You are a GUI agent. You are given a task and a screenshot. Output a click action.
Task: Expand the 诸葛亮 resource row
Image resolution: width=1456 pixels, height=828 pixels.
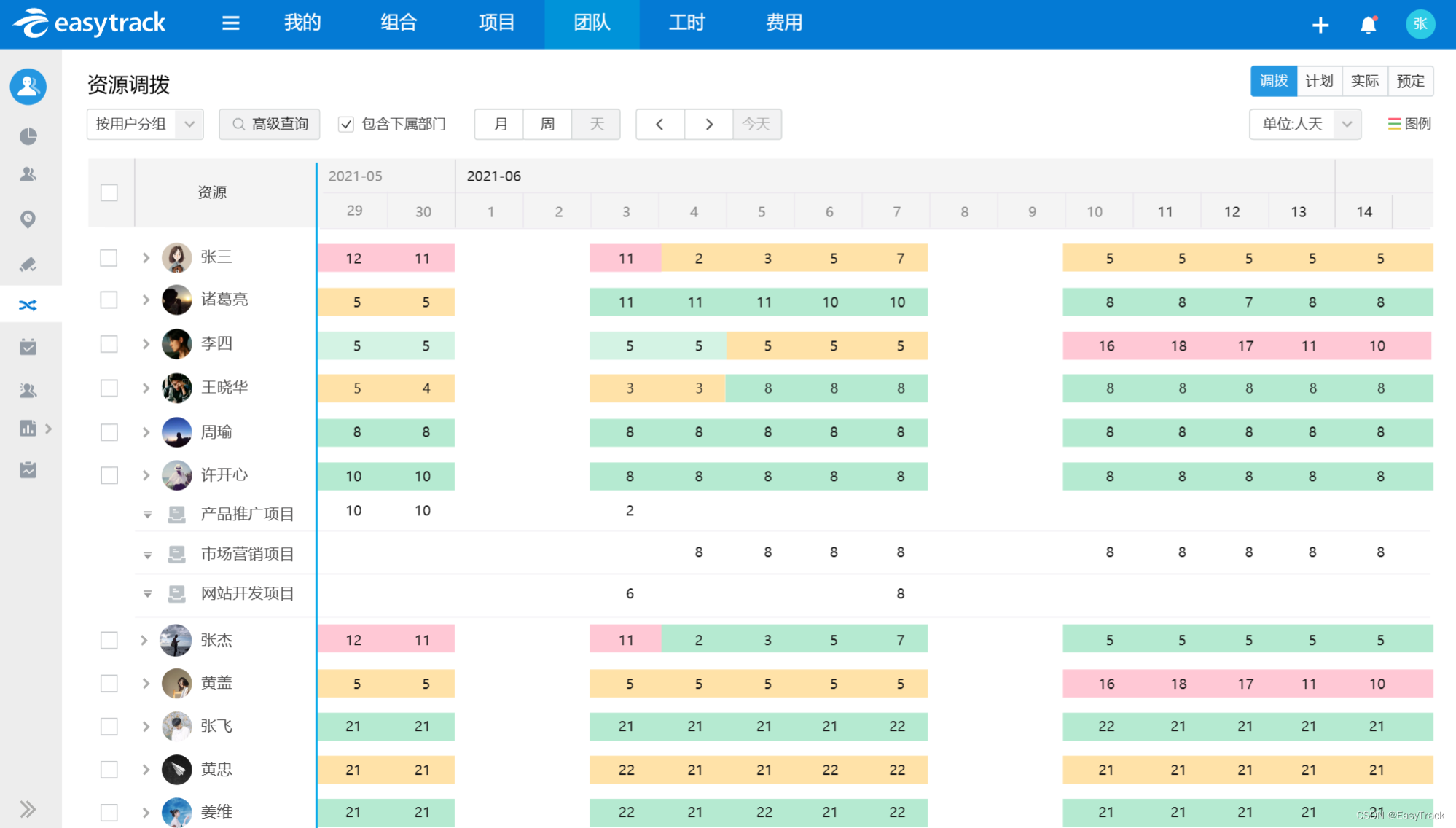pos(146,300)
